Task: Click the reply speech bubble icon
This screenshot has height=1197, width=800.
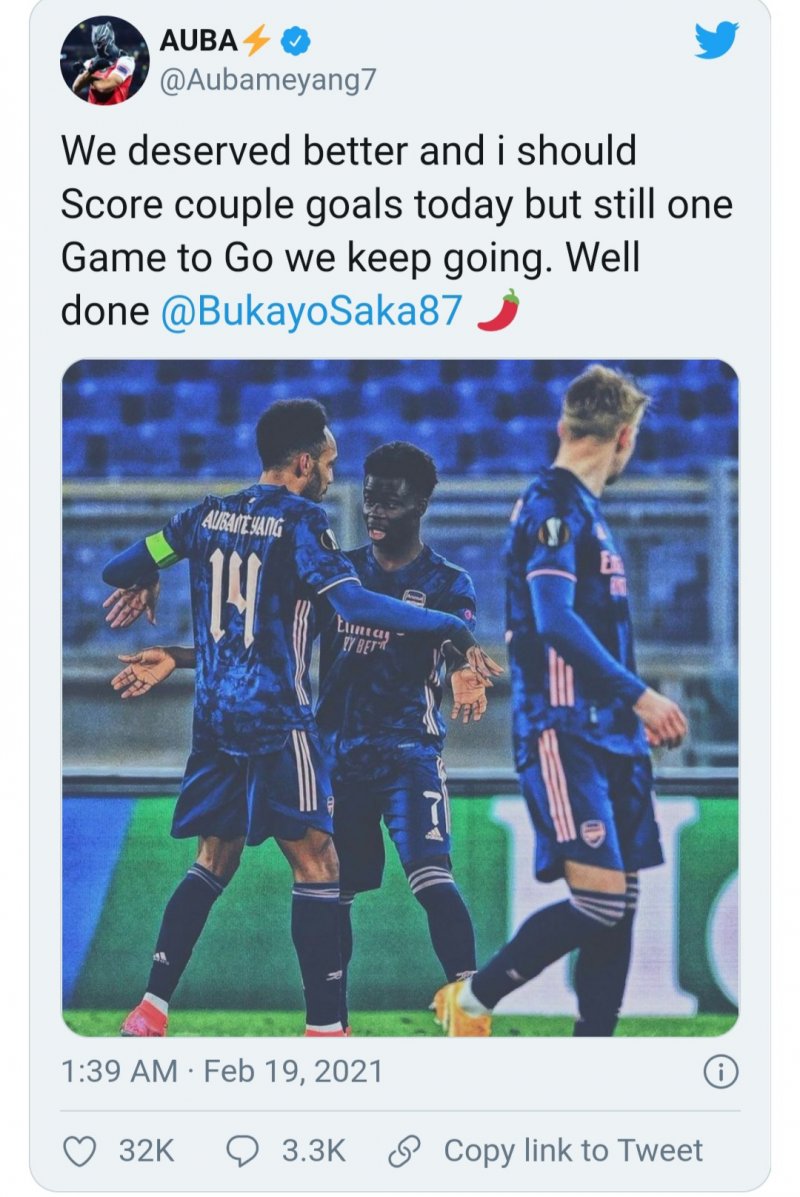Action: [x=244, y=1151]
